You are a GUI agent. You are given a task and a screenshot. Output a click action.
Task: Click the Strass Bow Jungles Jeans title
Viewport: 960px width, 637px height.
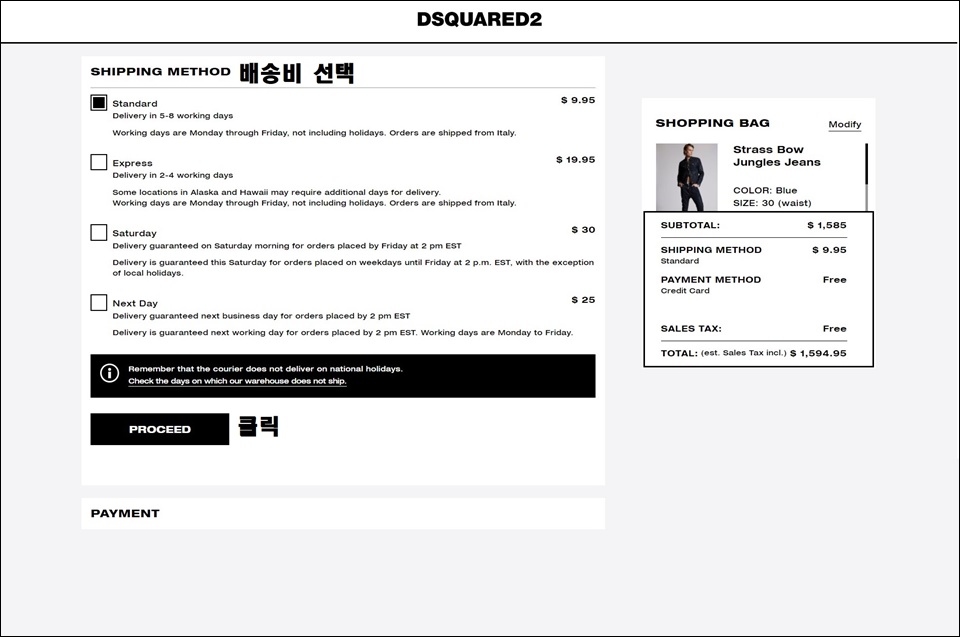point(776,156)
